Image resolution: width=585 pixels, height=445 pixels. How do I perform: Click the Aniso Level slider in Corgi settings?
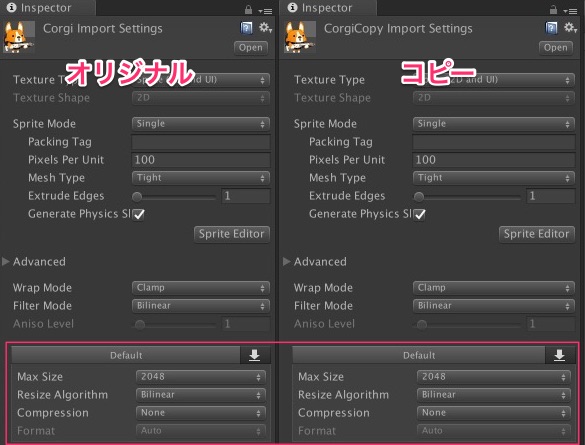[x=174, y=325]
